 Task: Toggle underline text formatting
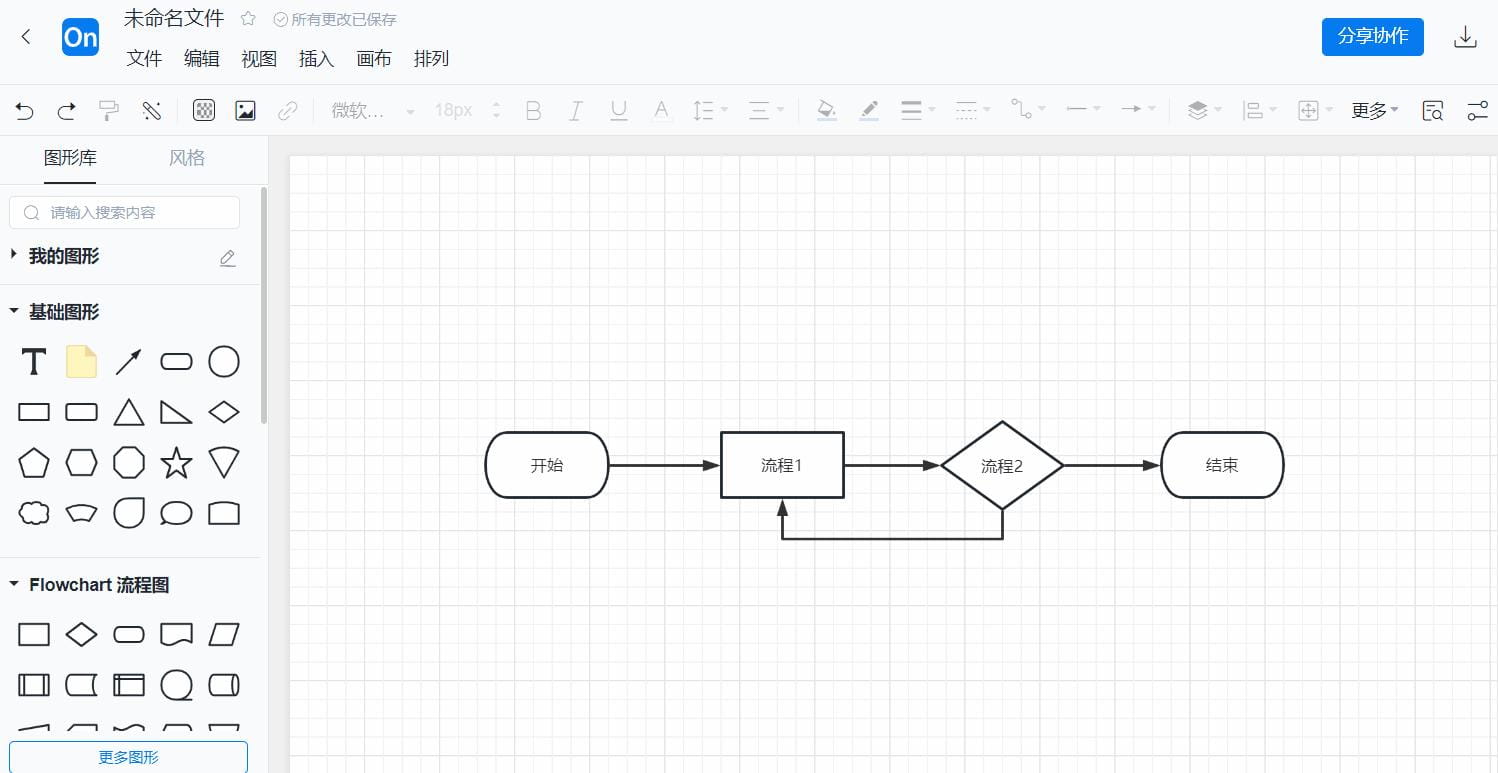619,110
